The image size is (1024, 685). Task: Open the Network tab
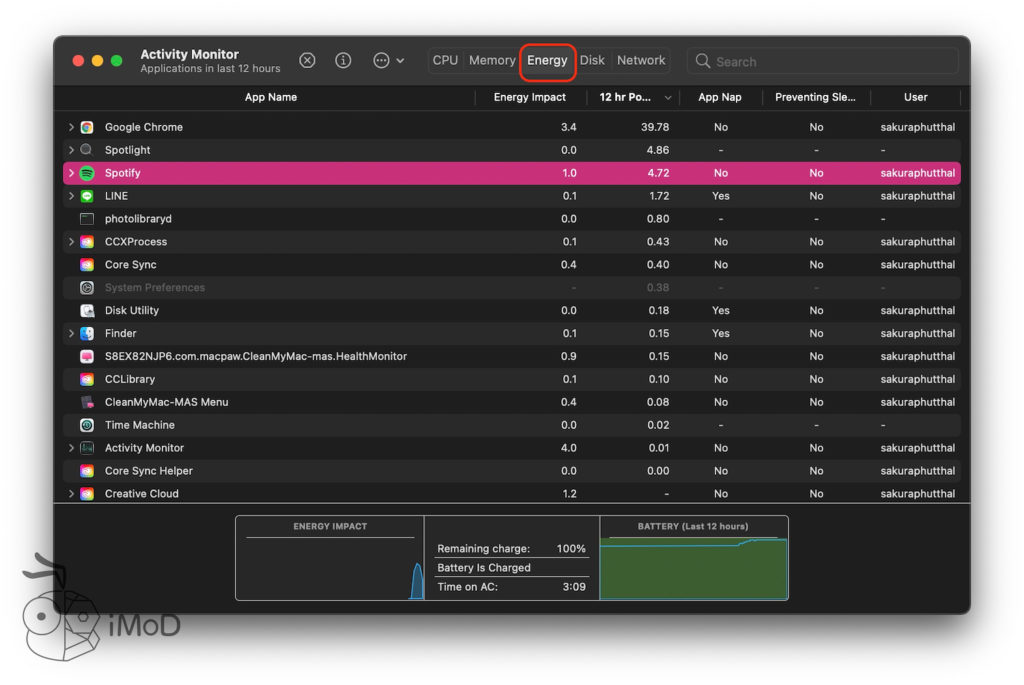641,61
